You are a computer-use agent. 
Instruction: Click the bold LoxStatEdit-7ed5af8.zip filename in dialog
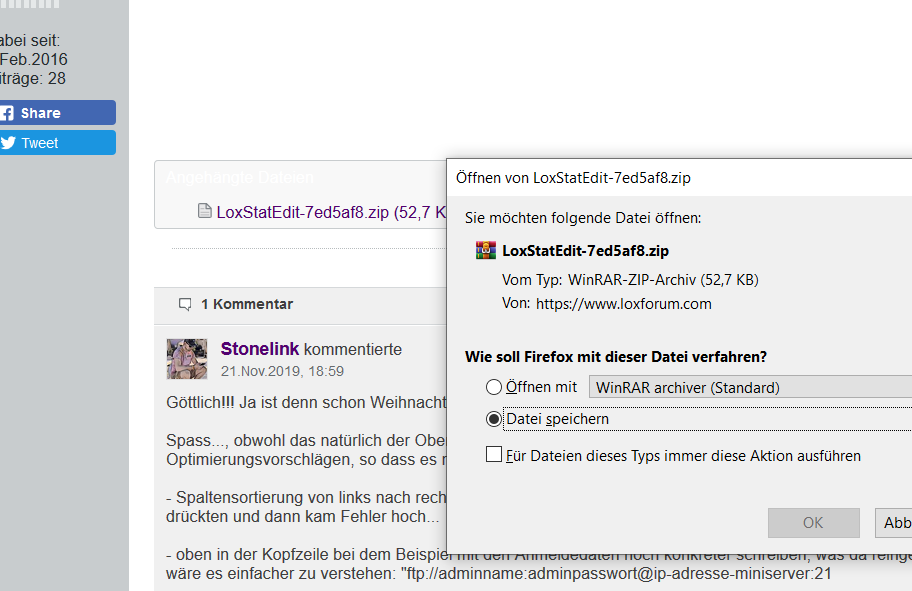[585, 251]
